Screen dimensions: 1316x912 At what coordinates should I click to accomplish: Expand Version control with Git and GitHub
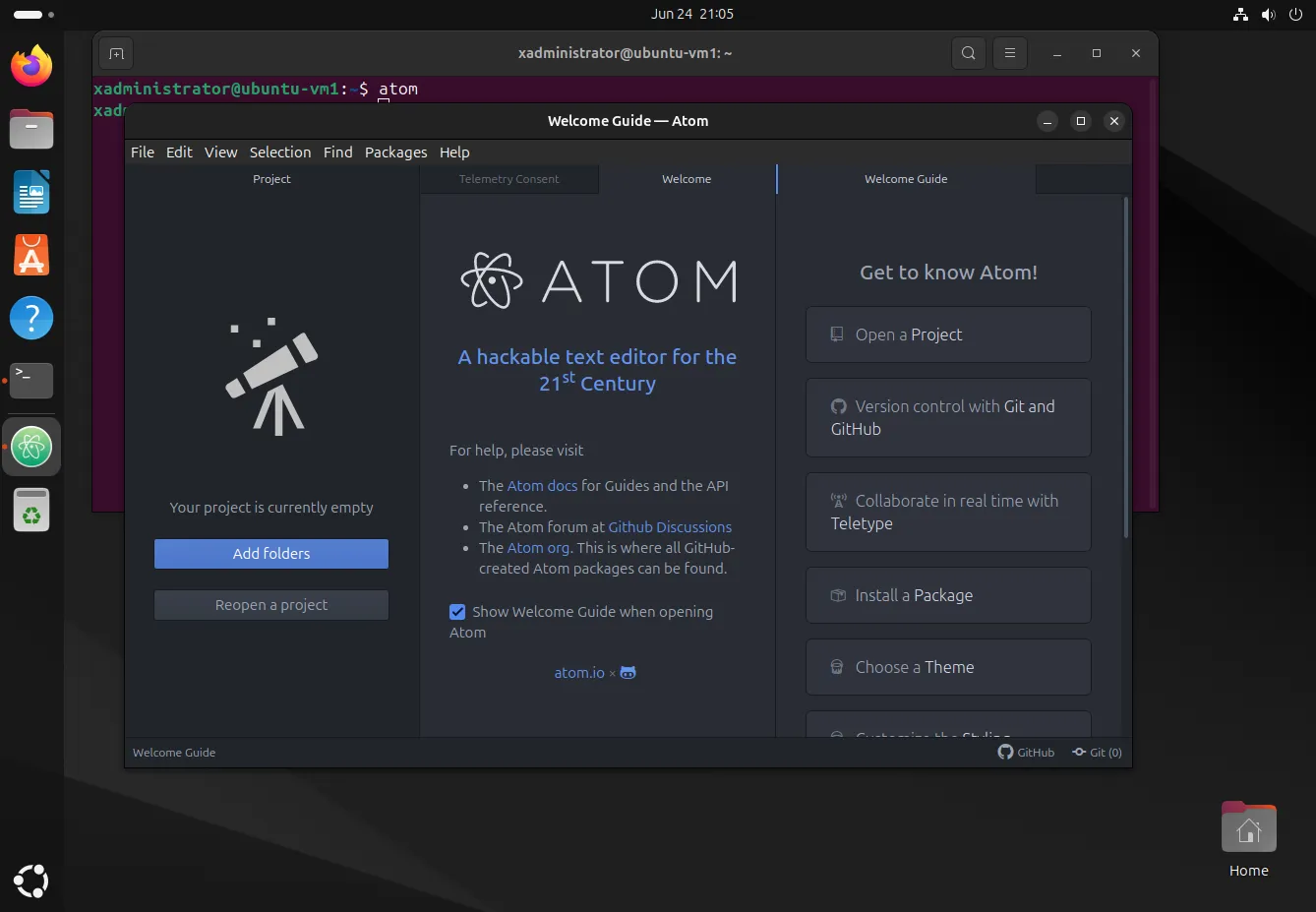tap(948, 417)
